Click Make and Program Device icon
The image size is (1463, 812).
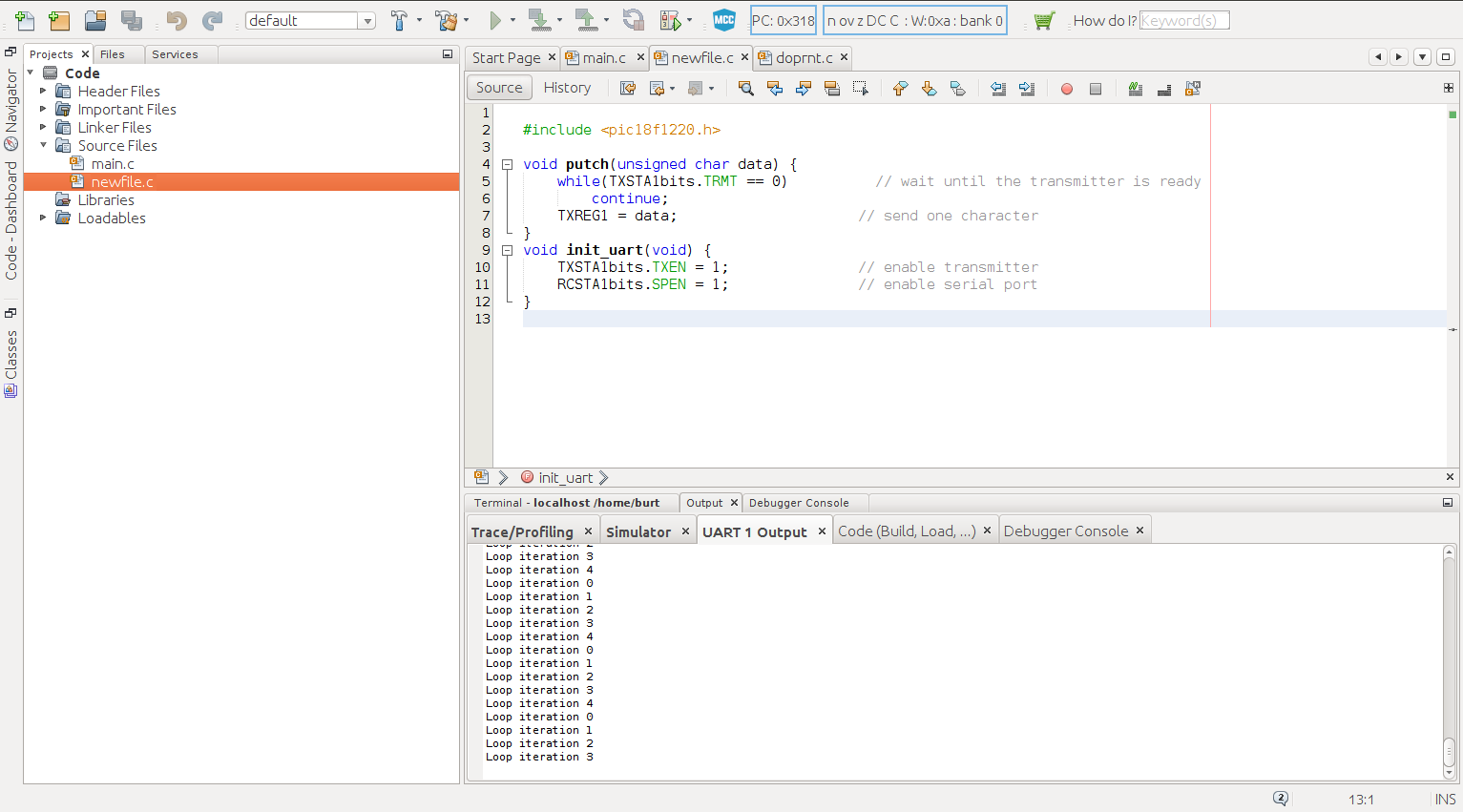point(539,20)
